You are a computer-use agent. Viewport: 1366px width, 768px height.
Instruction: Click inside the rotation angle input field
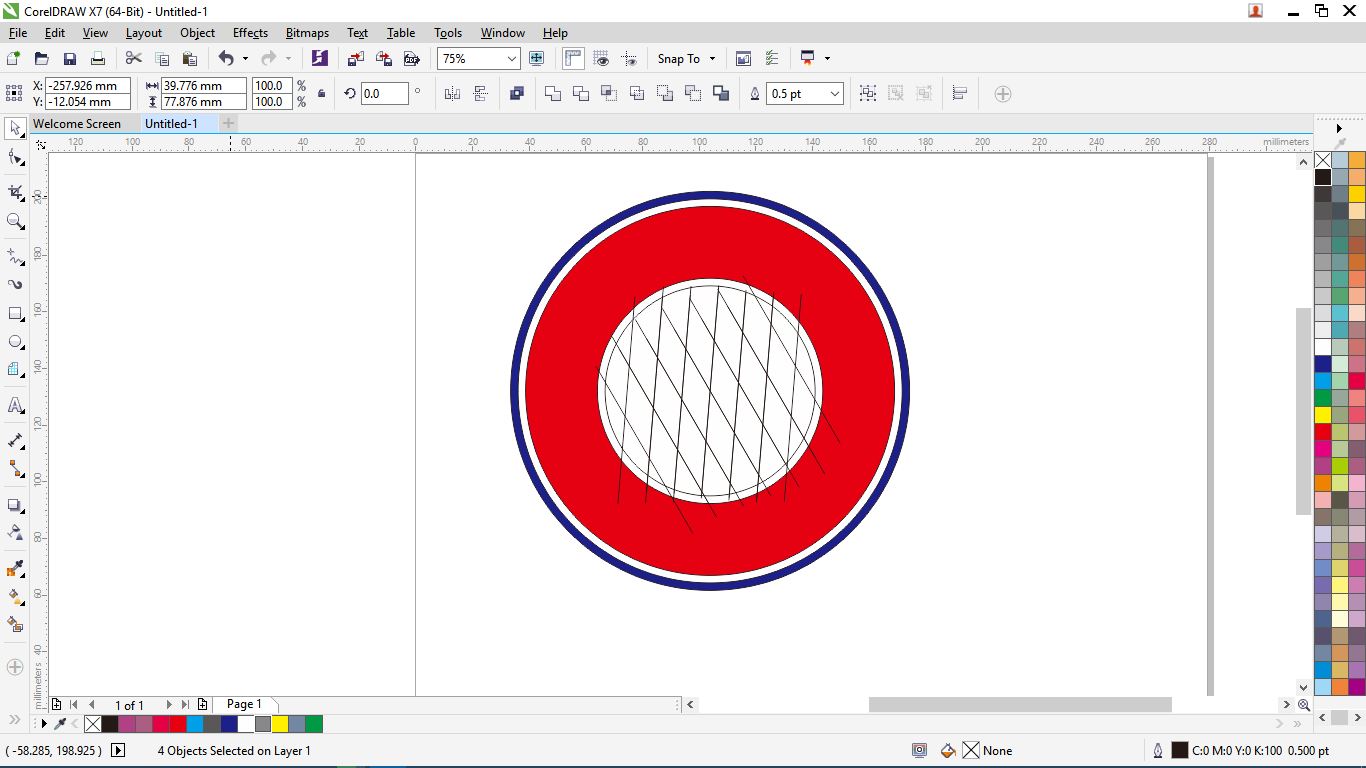pyautogui.click(x=385, y=93)
